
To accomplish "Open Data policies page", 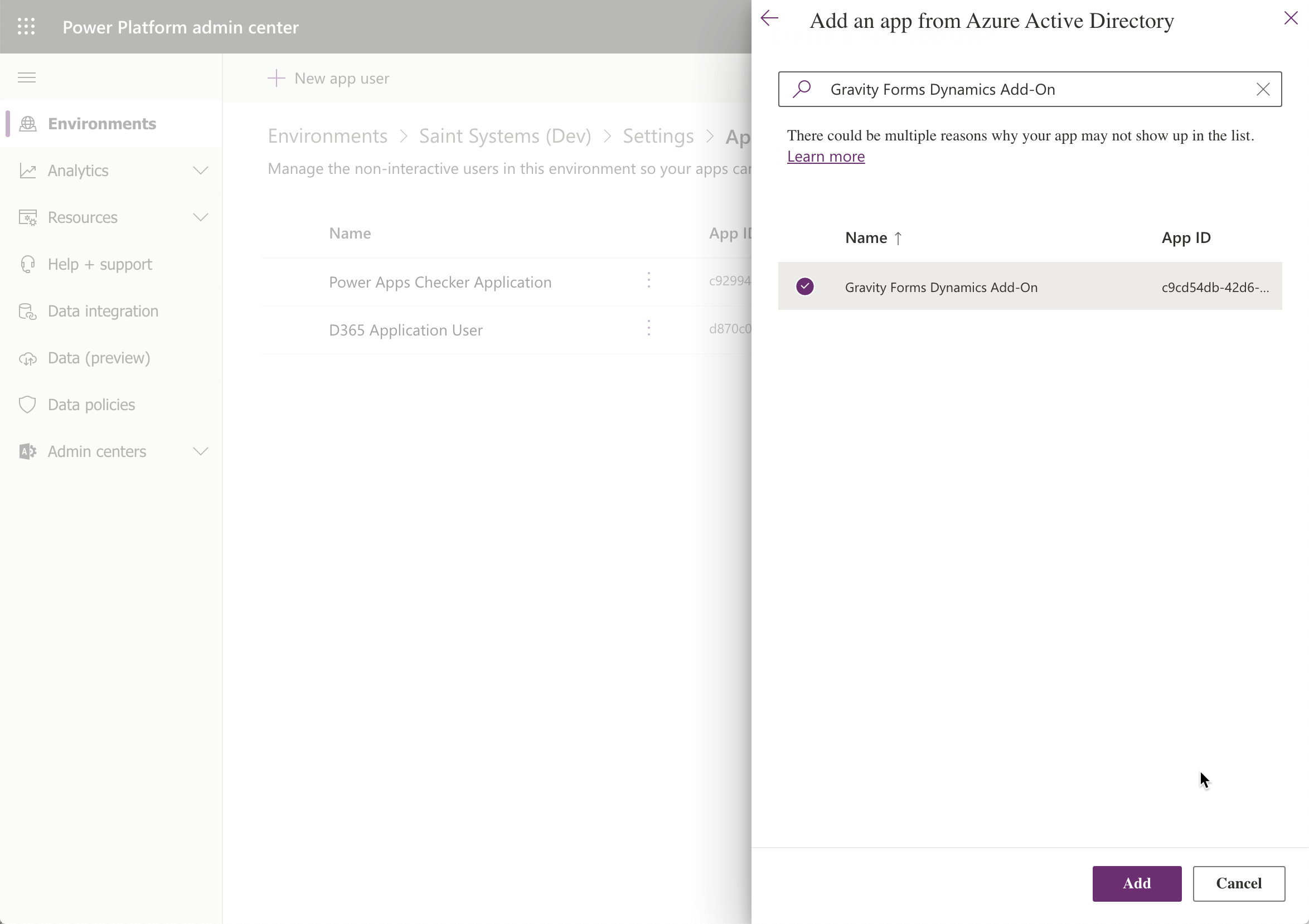I will 111,405.
